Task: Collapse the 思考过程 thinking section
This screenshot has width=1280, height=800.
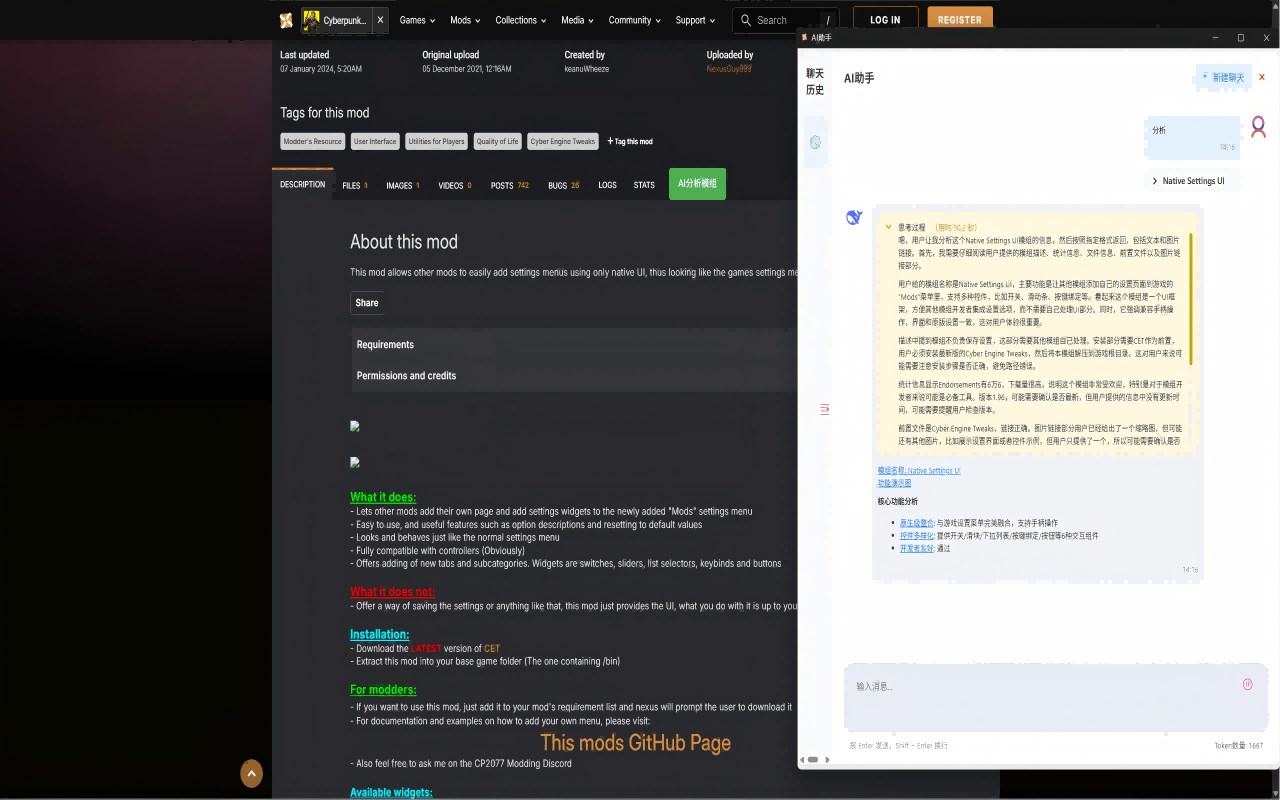Action: click(x=888, y=227)
